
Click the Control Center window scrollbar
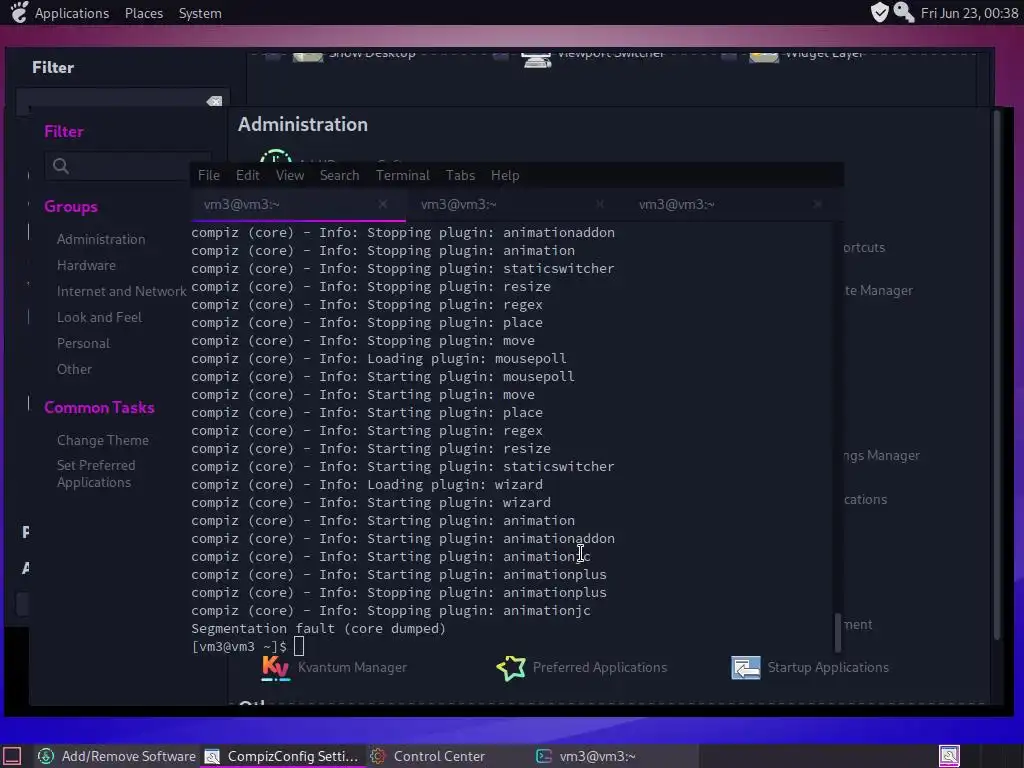(x=997, y=376)
